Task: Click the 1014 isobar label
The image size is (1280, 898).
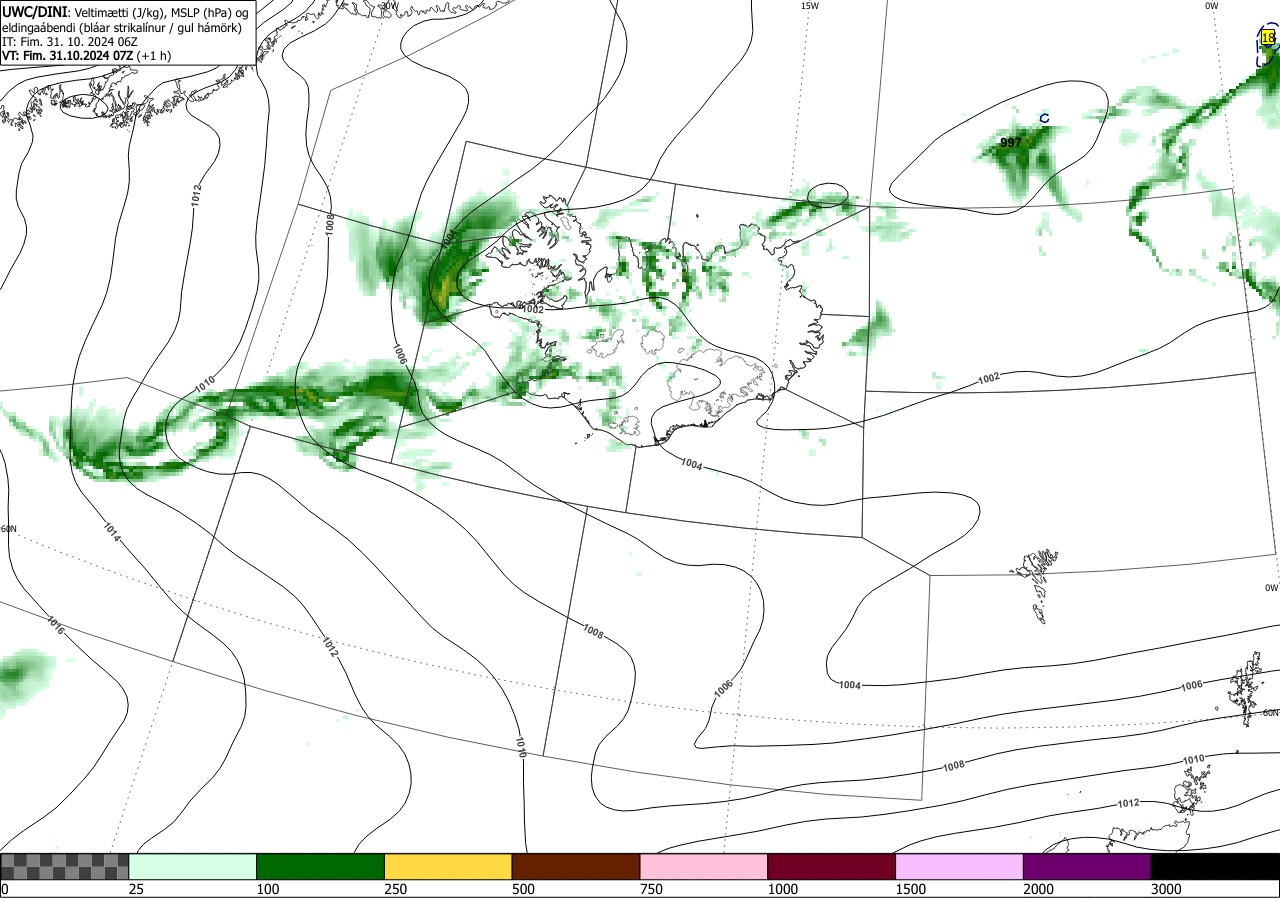Action: (111, 532)
